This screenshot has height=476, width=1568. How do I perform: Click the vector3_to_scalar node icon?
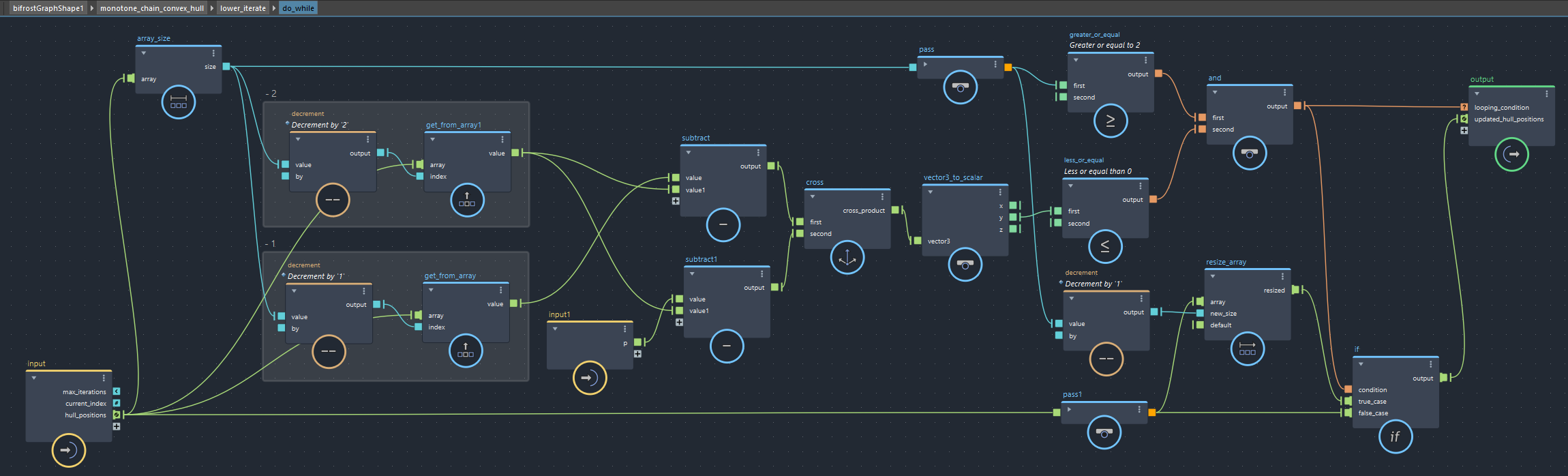(965, 265)
